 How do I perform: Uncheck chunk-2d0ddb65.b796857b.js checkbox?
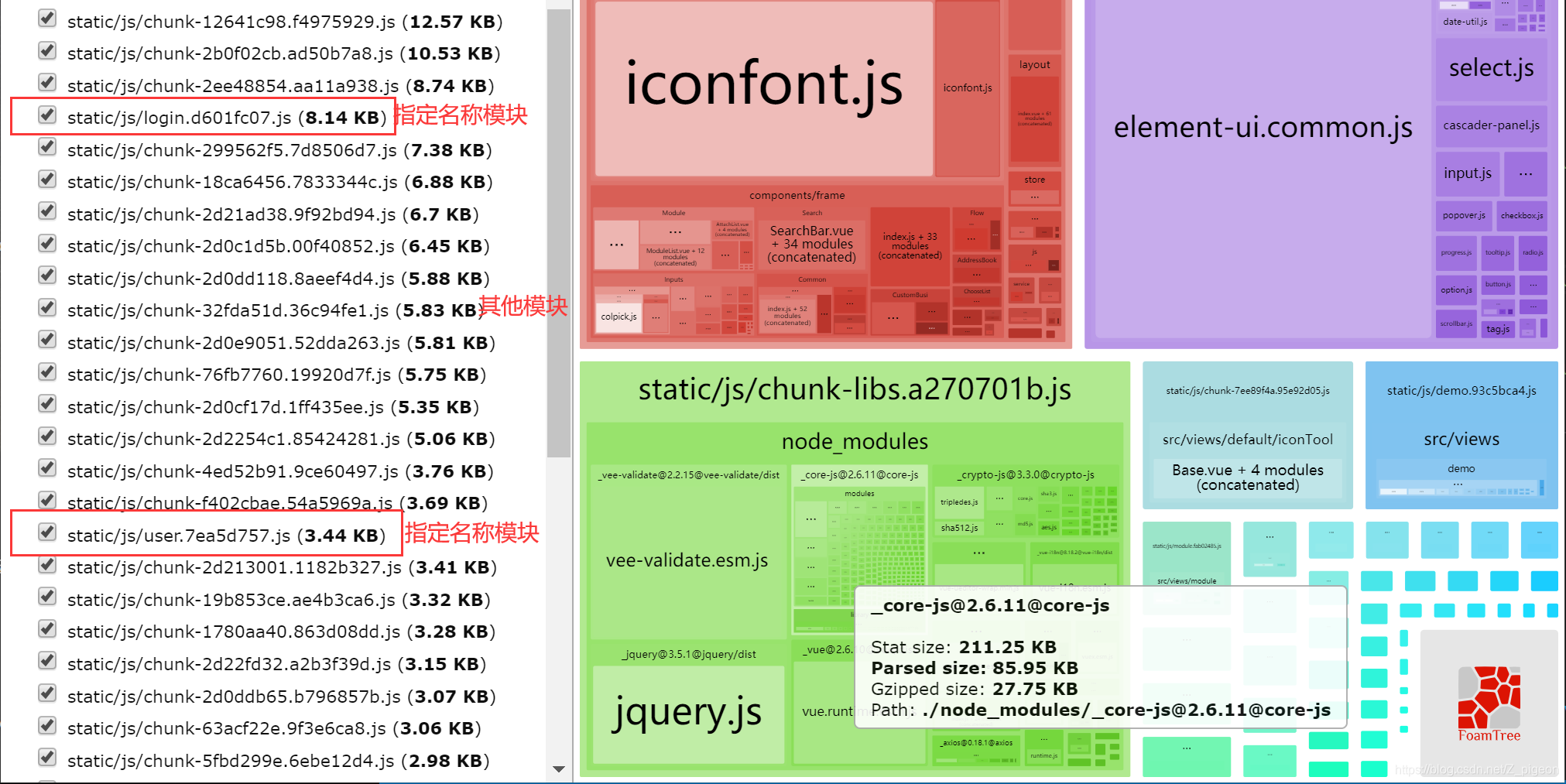pos(47,693)
